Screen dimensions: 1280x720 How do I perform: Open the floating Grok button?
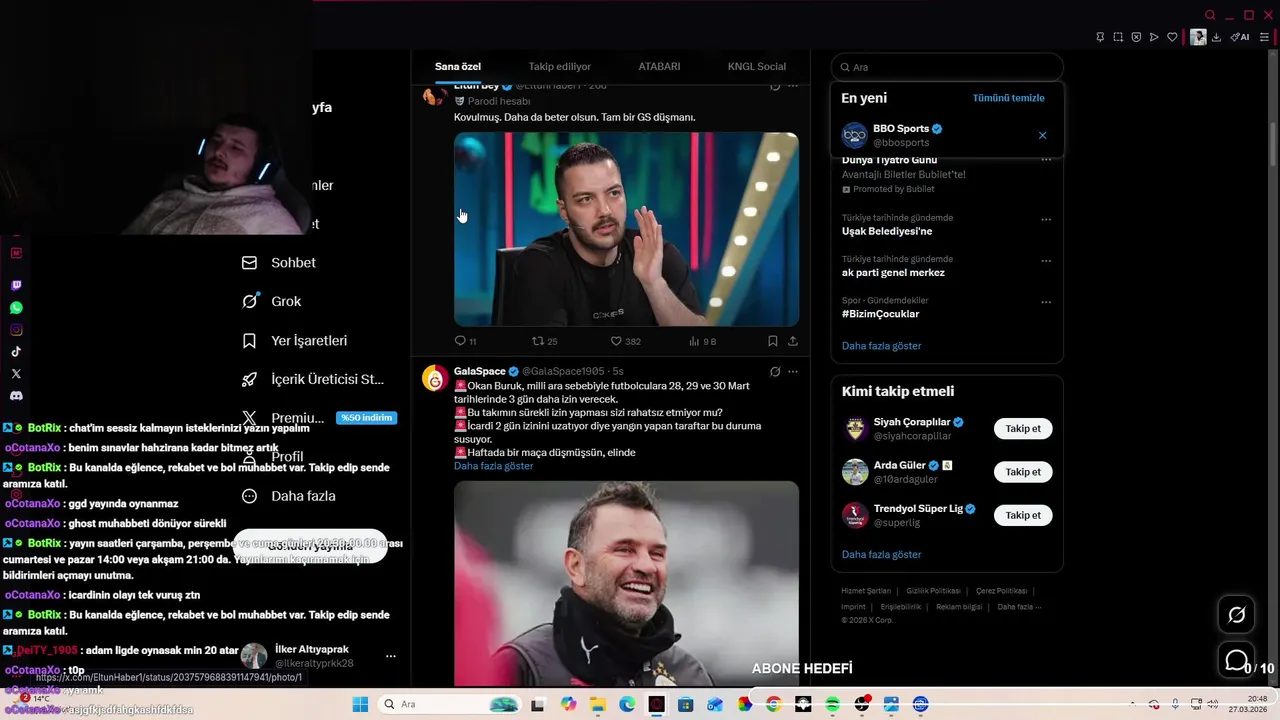click(1236, 615)
